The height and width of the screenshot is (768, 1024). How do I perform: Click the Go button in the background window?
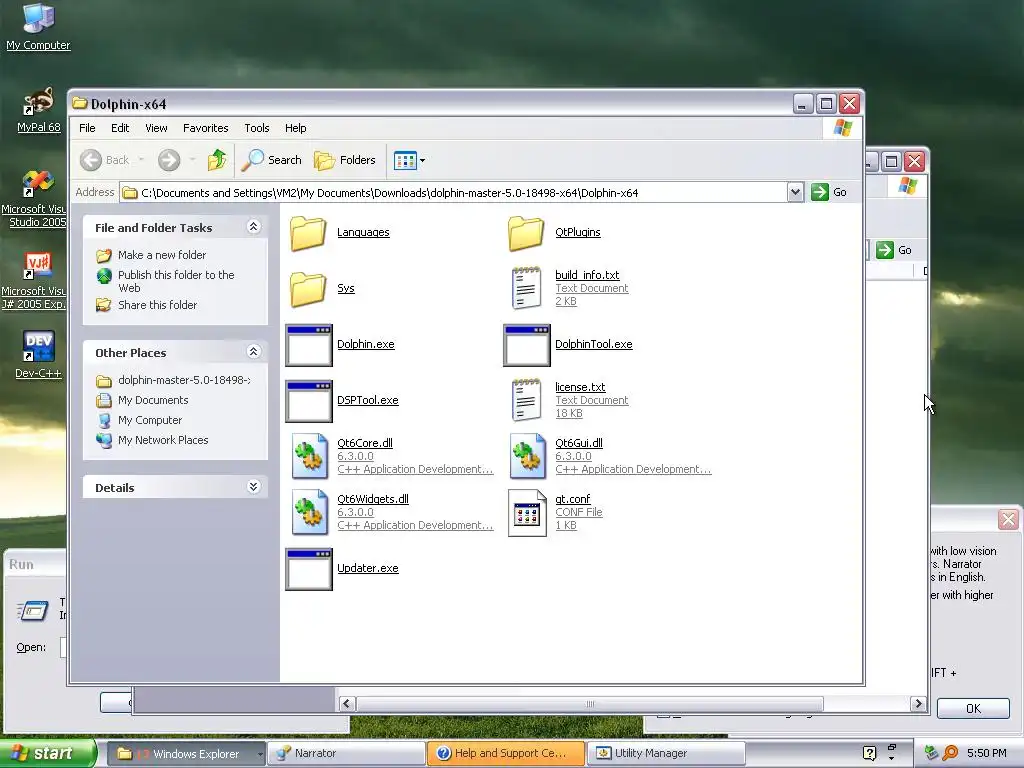[895, 250]
